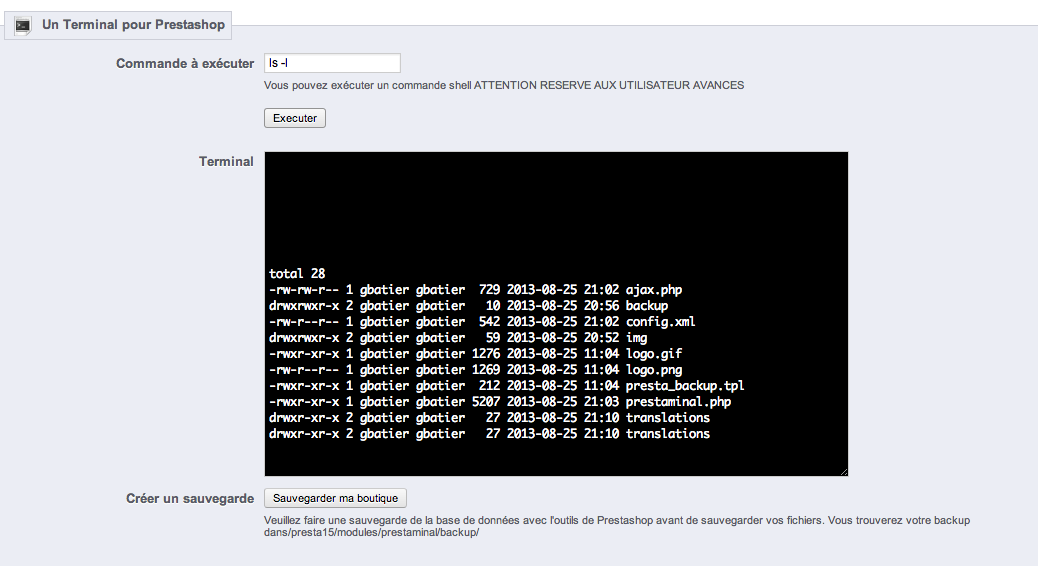Click the terminal icon beside the panel title
This screenshot has height=566, width=1038.
[x=23, y=26]
